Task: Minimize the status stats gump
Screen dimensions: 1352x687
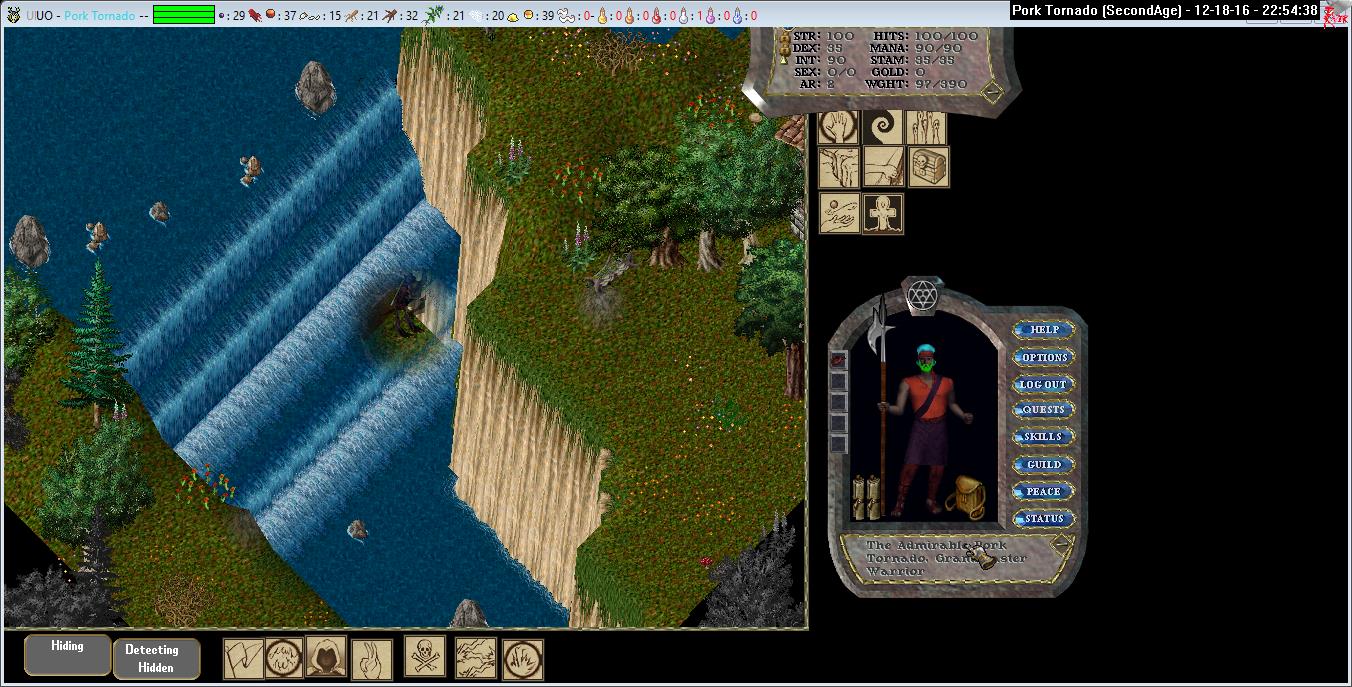Action: point(991,92)
